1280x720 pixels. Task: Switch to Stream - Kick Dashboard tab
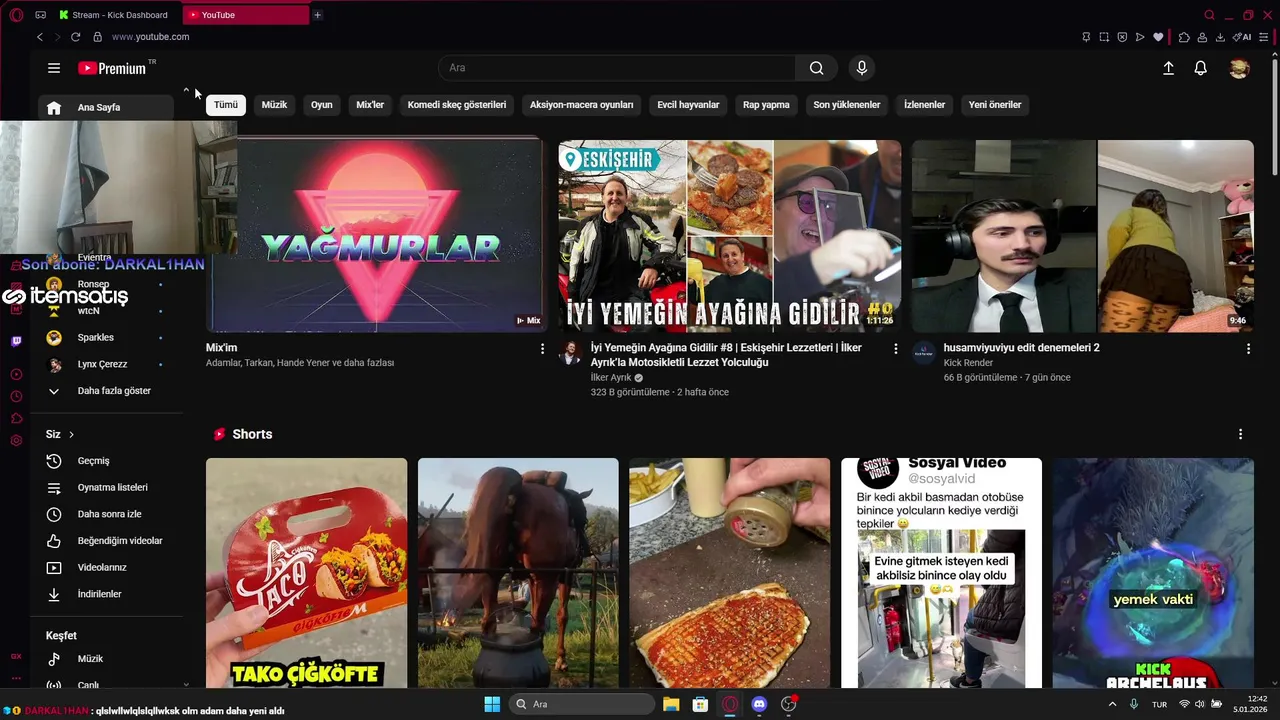114,15
